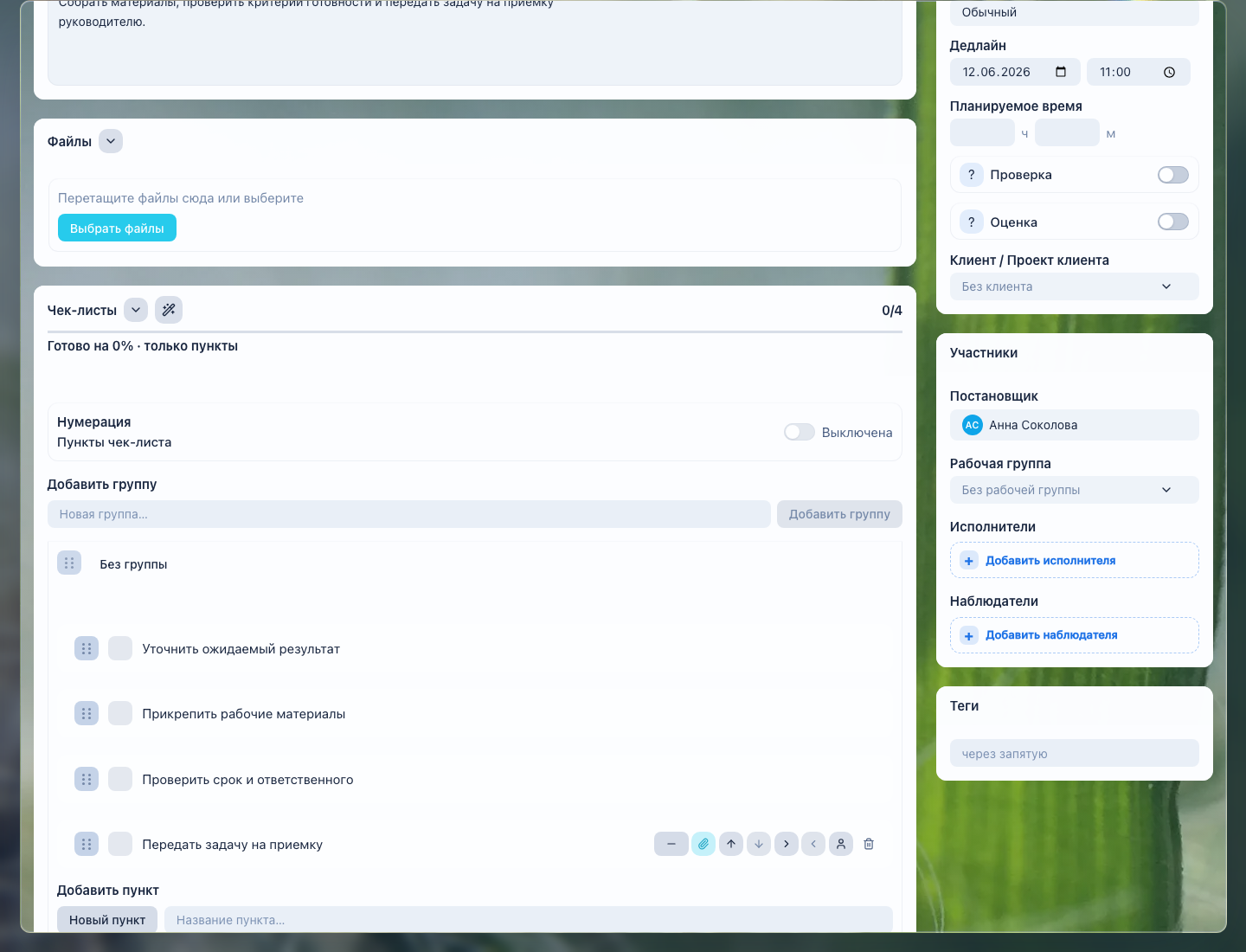
Task: Click the right chevron indent icon
Action: 787,844
